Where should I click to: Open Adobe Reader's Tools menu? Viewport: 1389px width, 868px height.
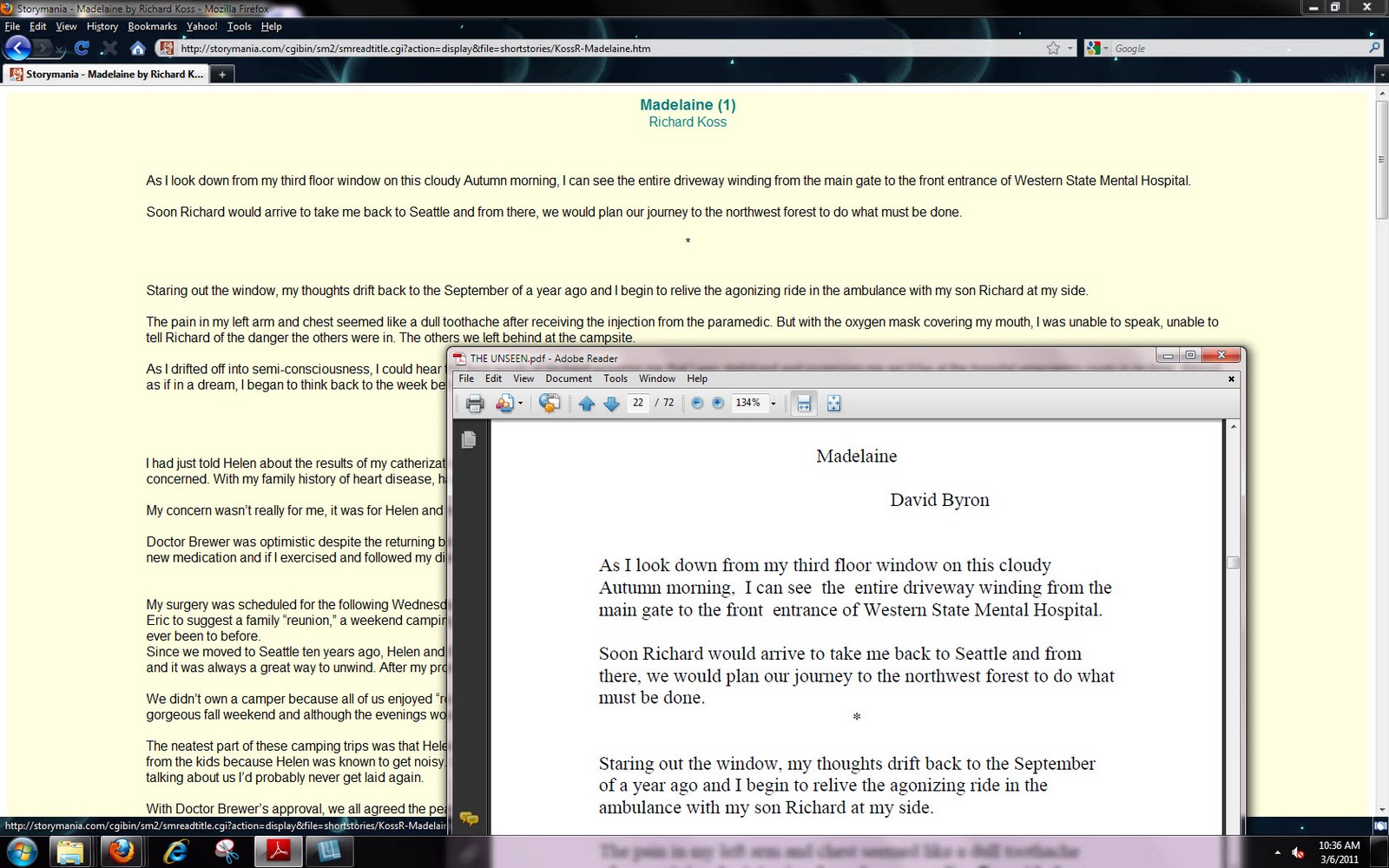pyautogui.click(x=616, y=378)
